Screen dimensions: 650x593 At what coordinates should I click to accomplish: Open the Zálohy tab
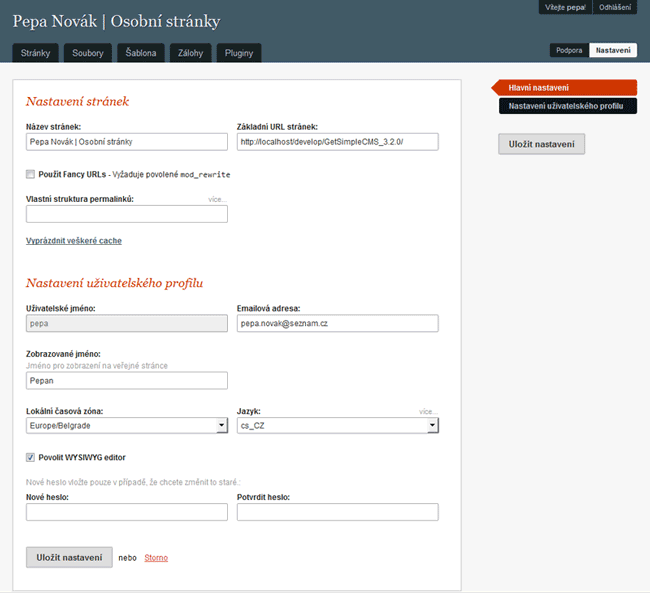(190, 53)
